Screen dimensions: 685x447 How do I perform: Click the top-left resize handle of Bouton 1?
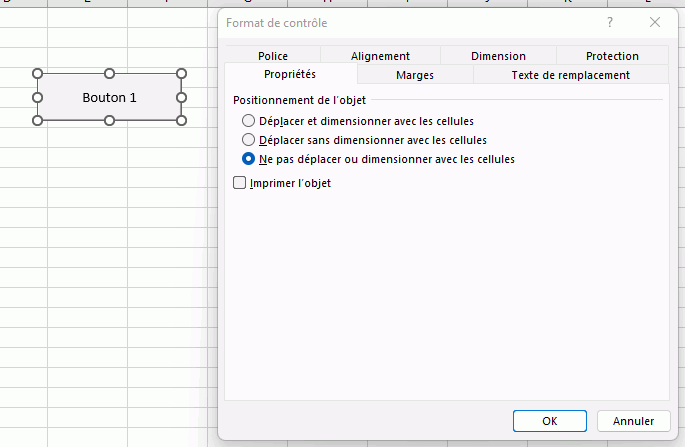pos(38,73)
